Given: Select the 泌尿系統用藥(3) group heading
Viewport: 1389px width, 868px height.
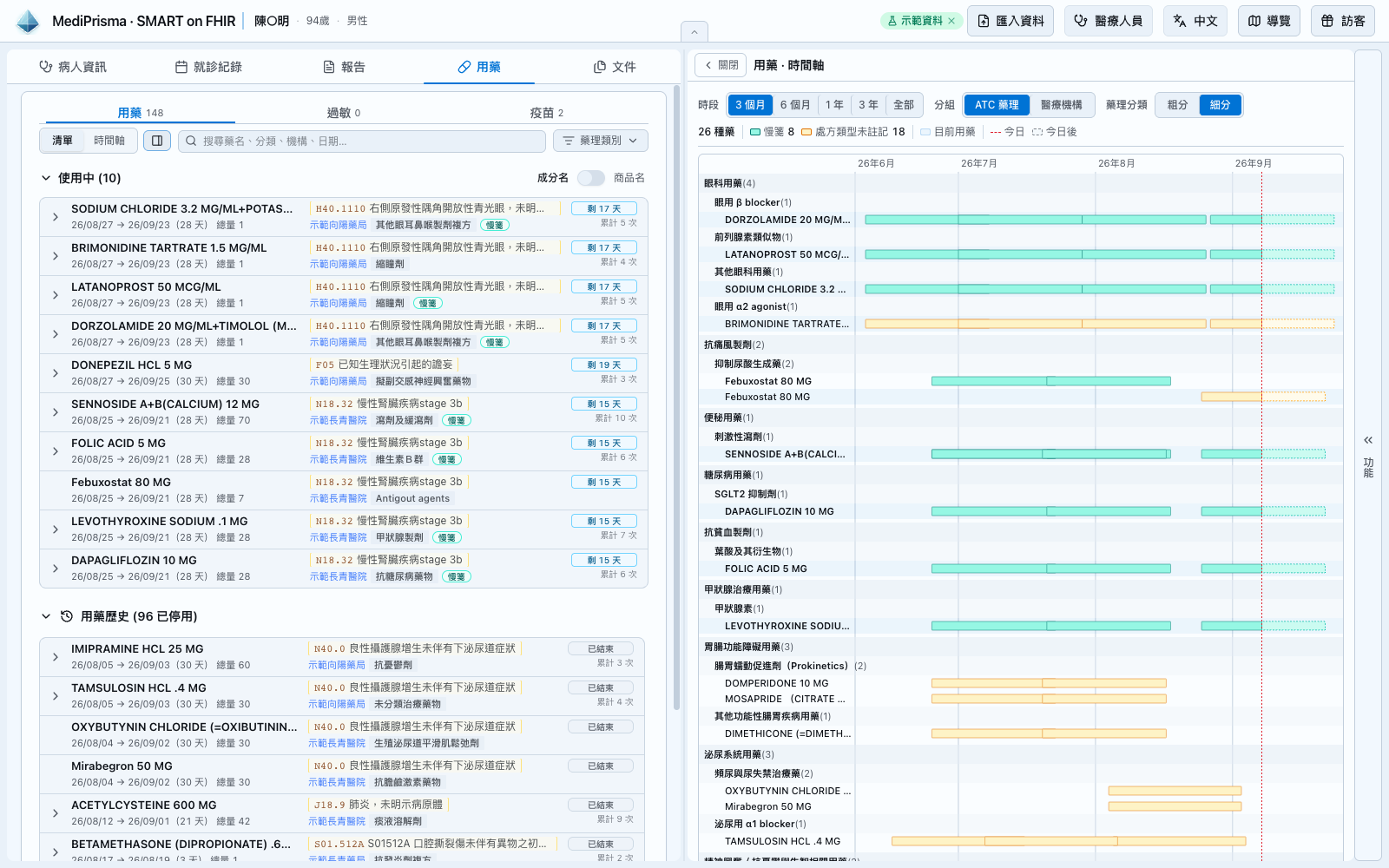Looking at the screenshot, I should 739,754.
